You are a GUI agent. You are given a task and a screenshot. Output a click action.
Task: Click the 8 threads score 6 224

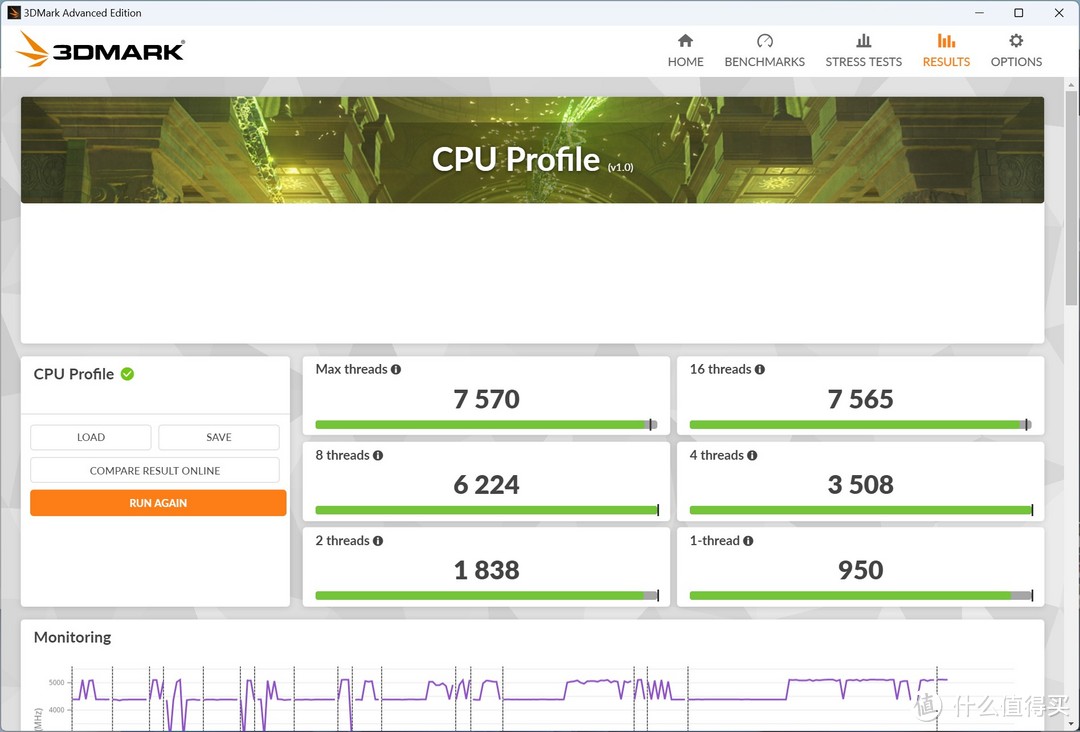486,485
